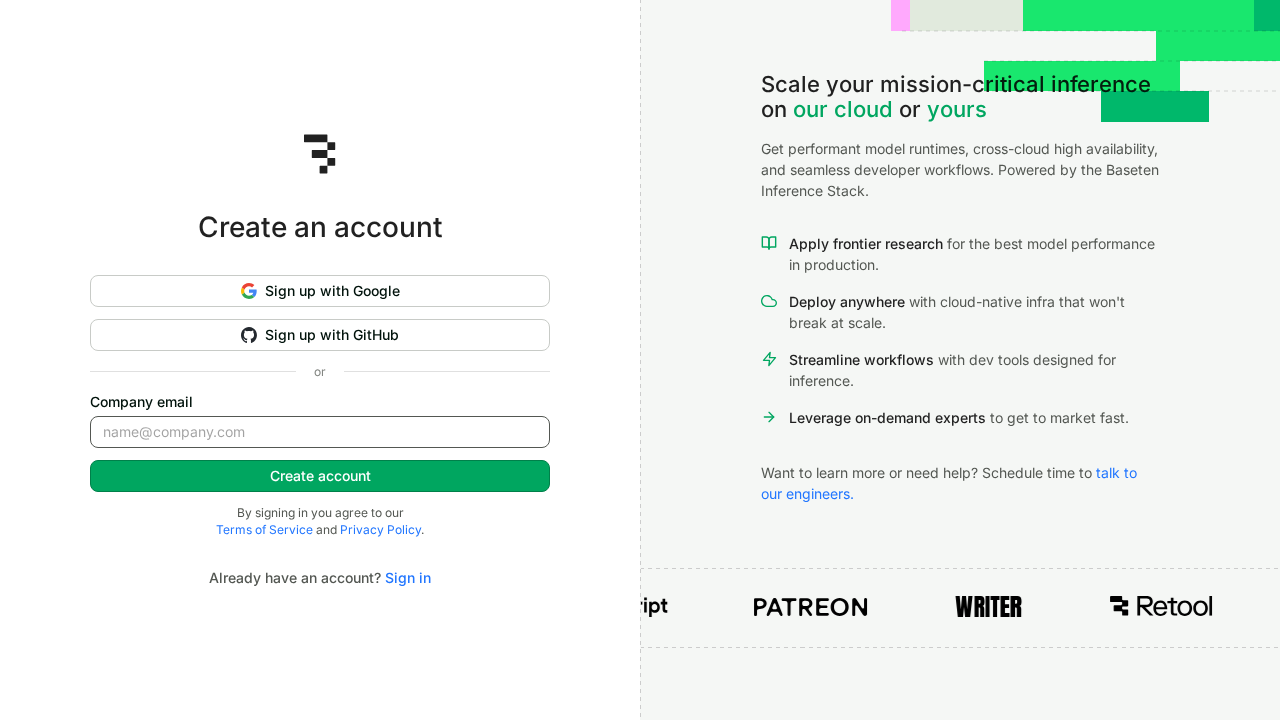Open the Sign in link

407,577
